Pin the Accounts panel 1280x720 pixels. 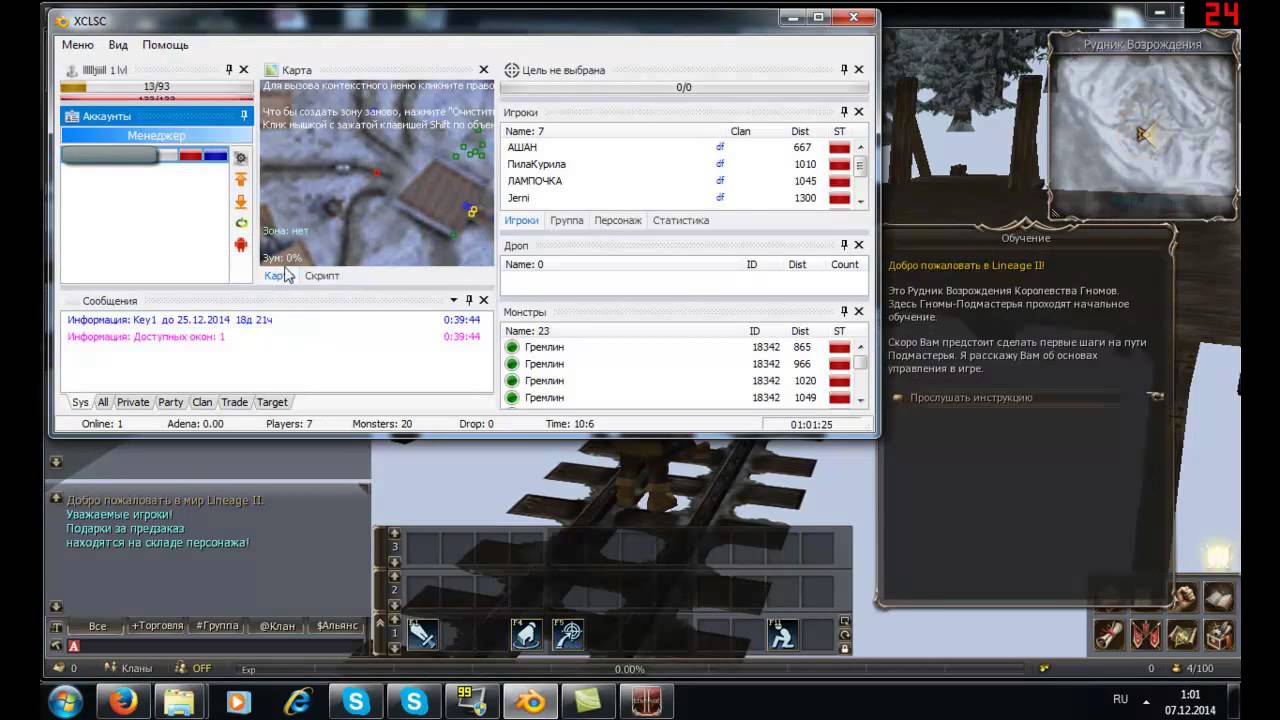coord(244,116)
